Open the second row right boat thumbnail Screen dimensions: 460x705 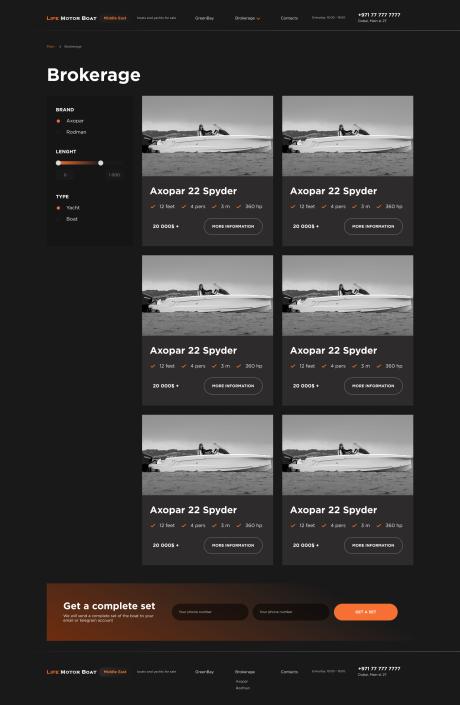pos(347,295)
